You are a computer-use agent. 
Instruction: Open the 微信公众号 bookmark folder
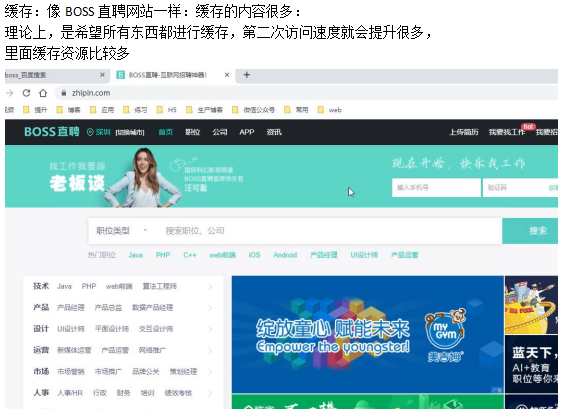click(x=253, y=110)
